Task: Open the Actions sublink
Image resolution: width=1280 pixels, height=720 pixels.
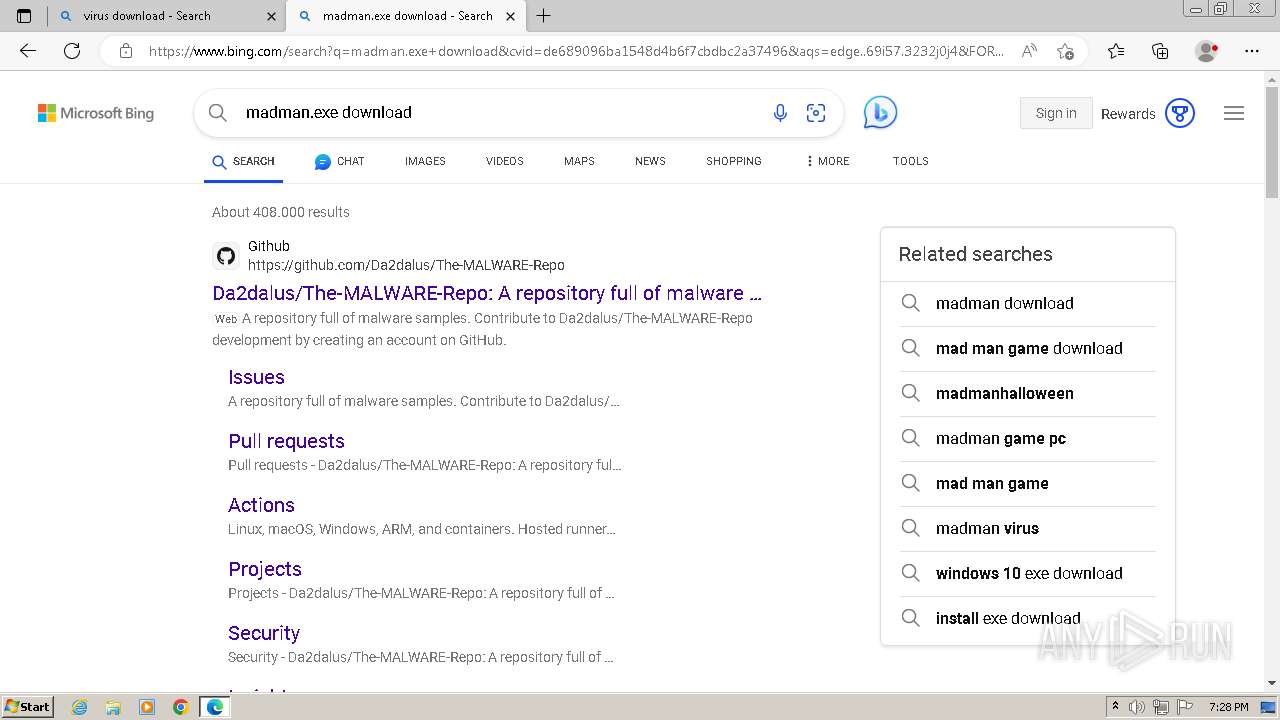Action: pos(261,505)
